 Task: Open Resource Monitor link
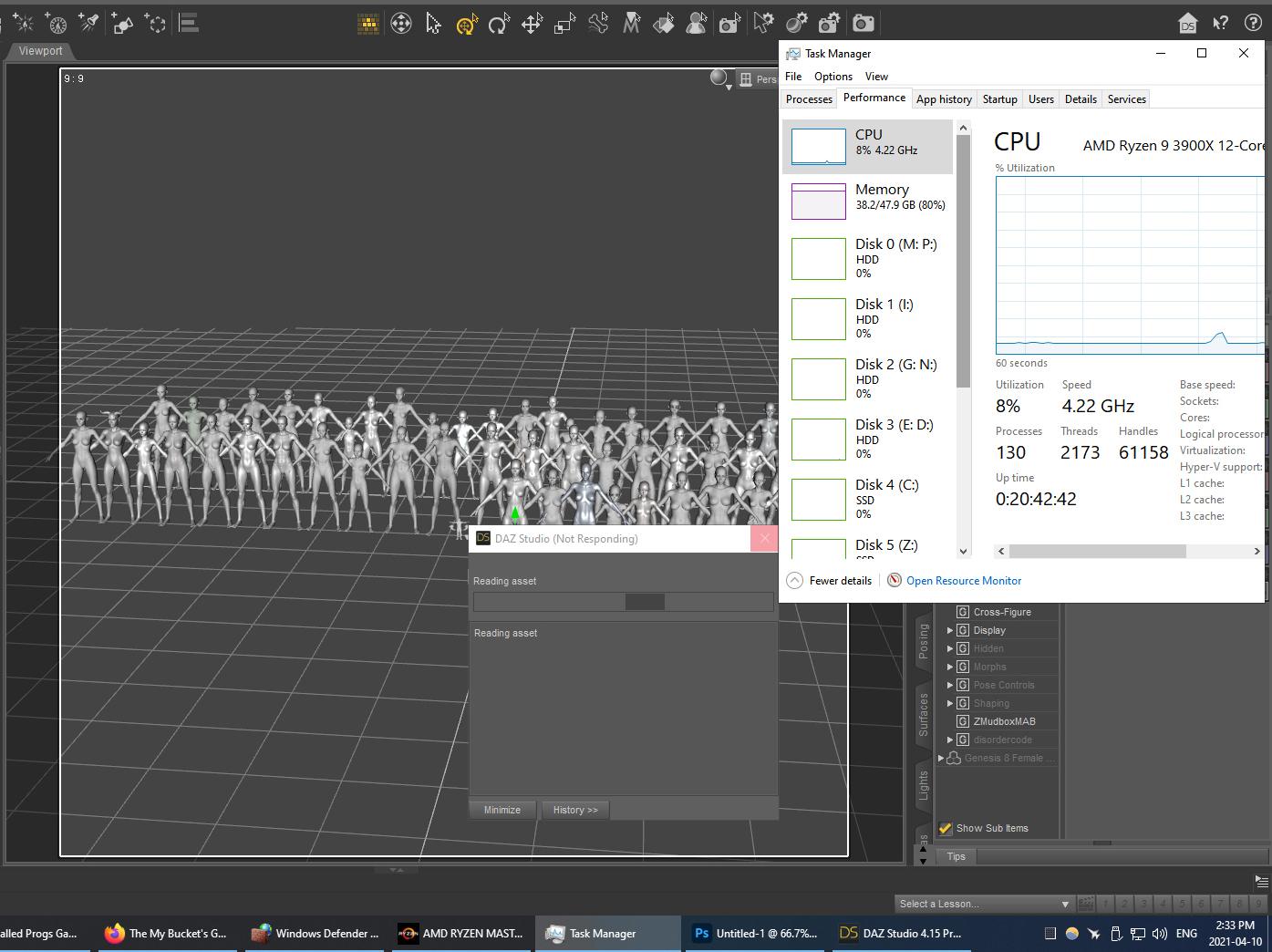[963, 581]
